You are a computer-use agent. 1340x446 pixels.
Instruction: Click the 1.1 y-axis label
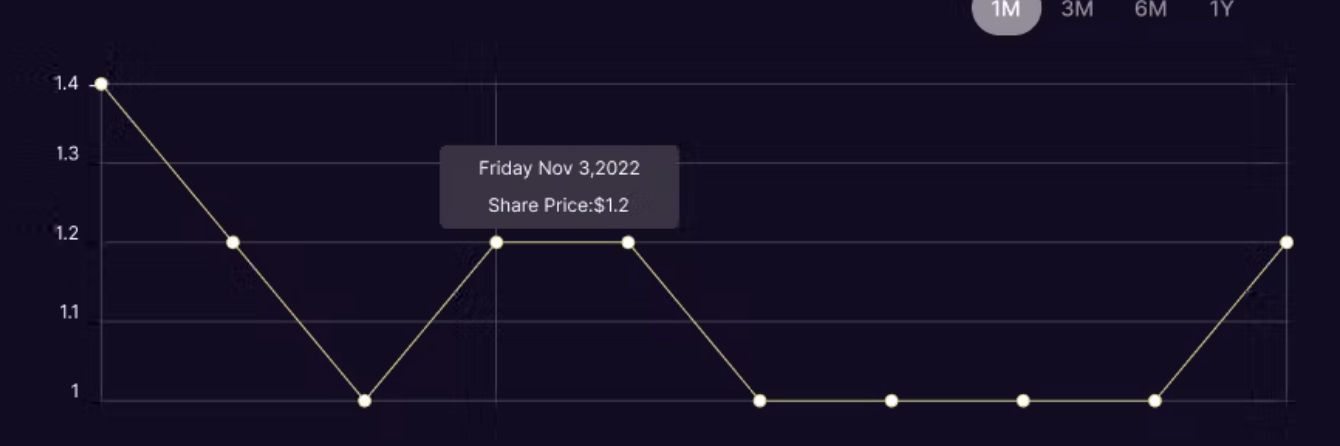[68, 313]
